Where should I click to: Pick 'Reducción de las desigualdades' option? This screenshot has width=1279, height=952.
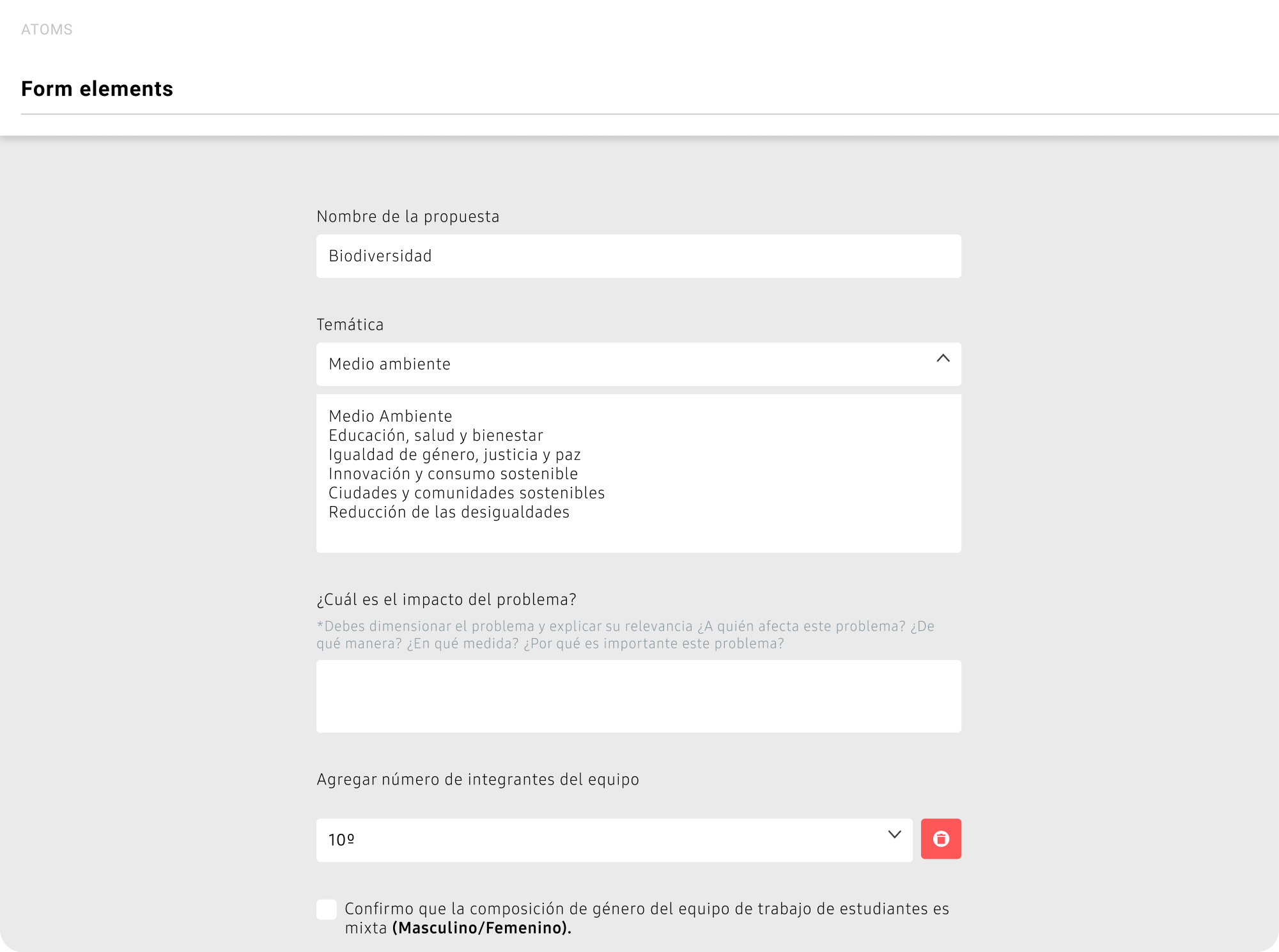point(449,512)
